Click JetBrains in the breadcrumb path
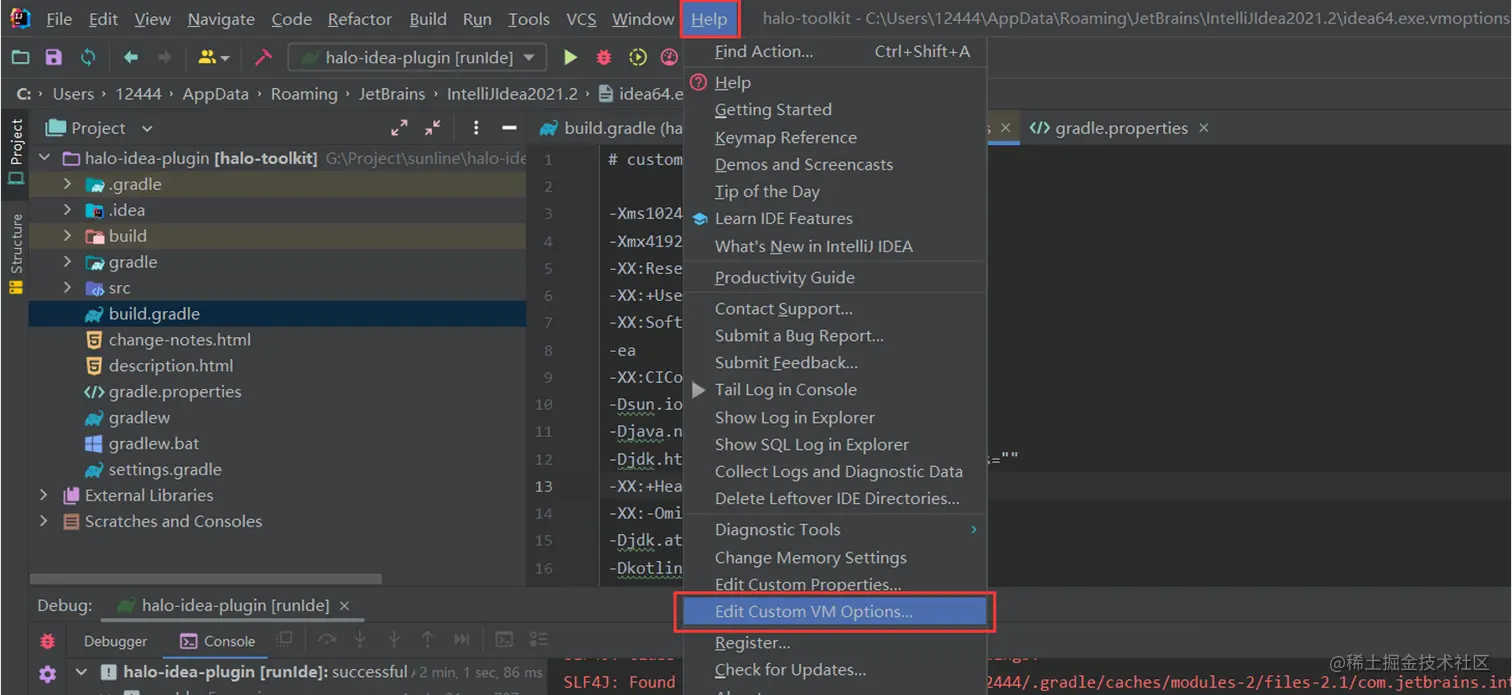The image size is (1512, 695). tap(392, 94)
